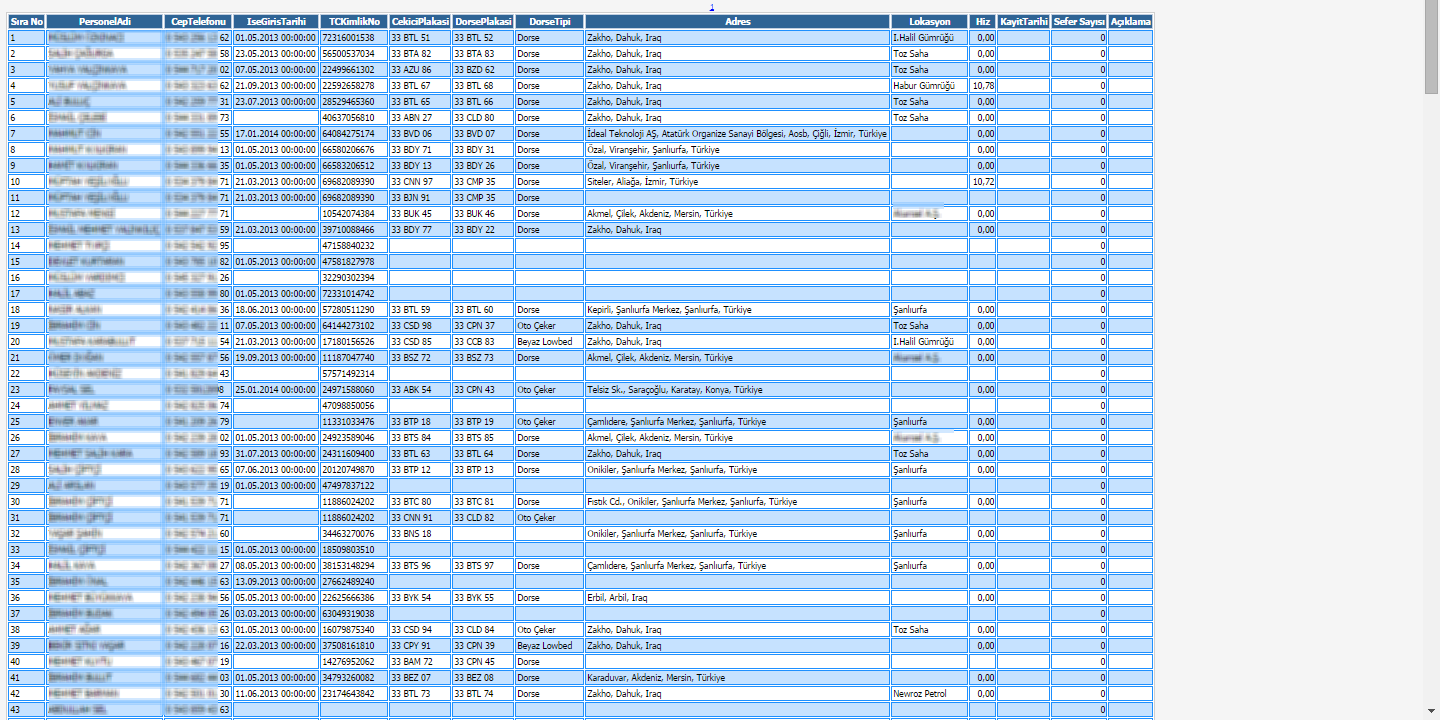Viewport: 1440px width, 720px height.
Task: Select the İdeal Teknoloji AŞ address cell
Action: [x=737, y=134]
